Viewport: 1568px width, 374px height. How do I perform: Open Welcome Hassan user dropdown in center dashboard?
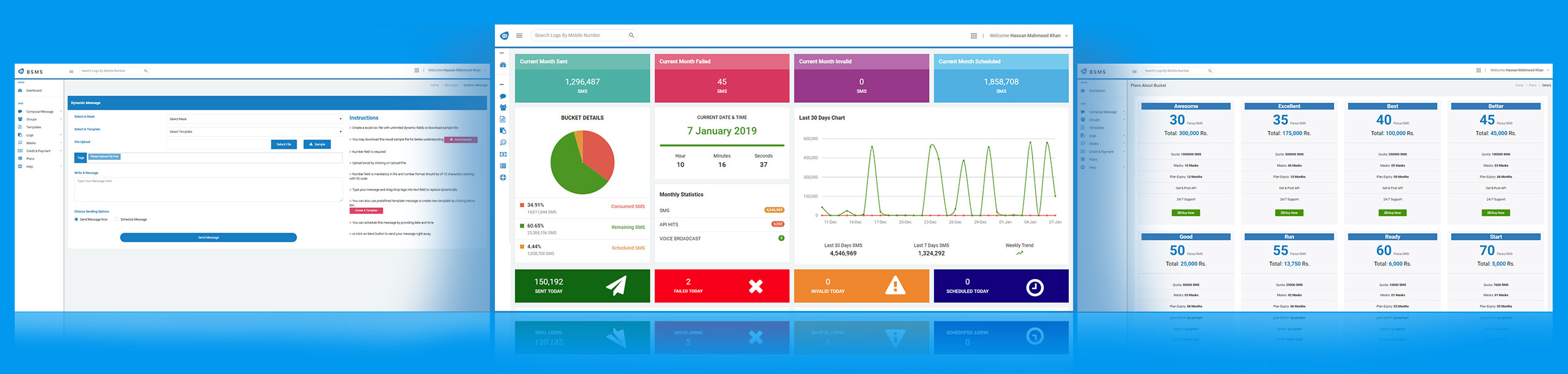point(1028,36)
